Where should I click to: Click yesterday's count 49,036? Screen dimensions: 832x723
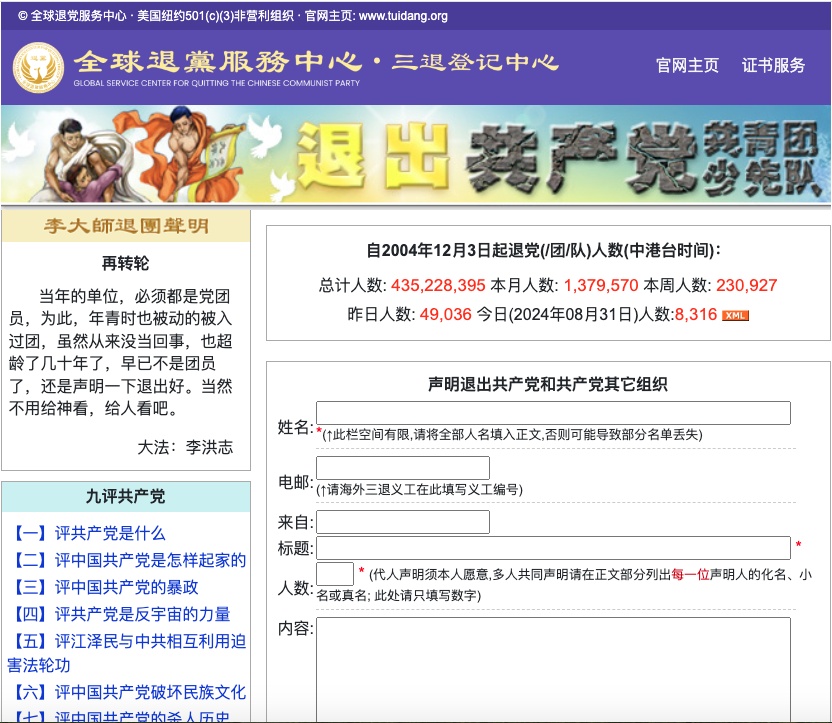click(446, 315)
